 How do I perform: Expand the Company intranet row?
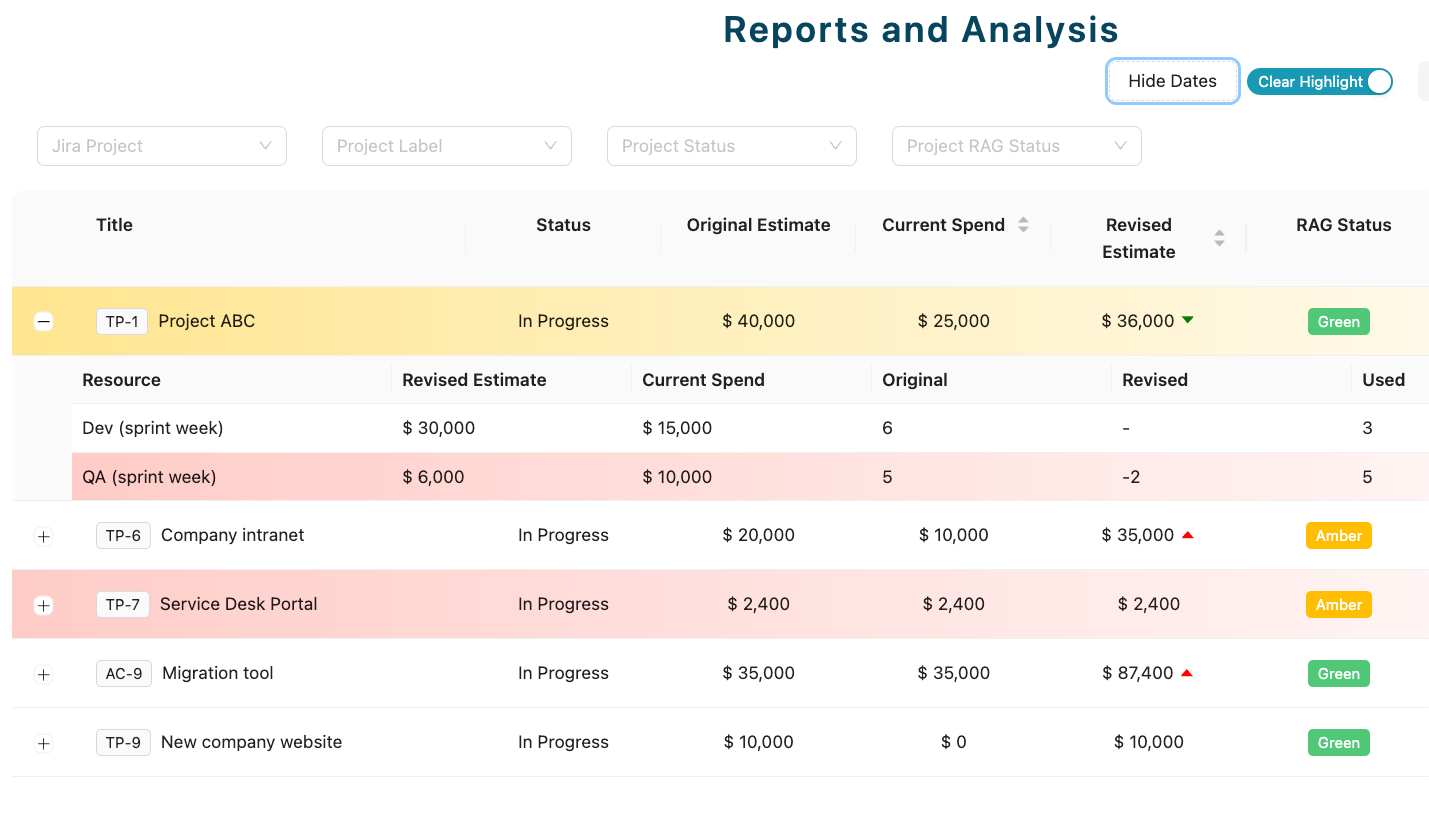(x=43, y=536)
